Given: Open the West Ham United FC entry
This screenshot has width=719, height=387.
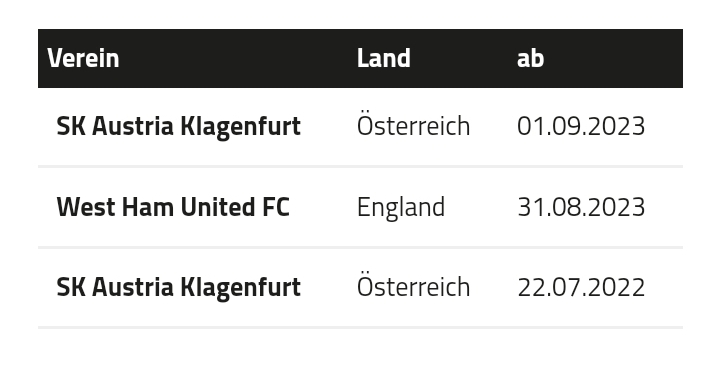Looking at the screenshot, I should pyautogui.click(x=173, y=207).
